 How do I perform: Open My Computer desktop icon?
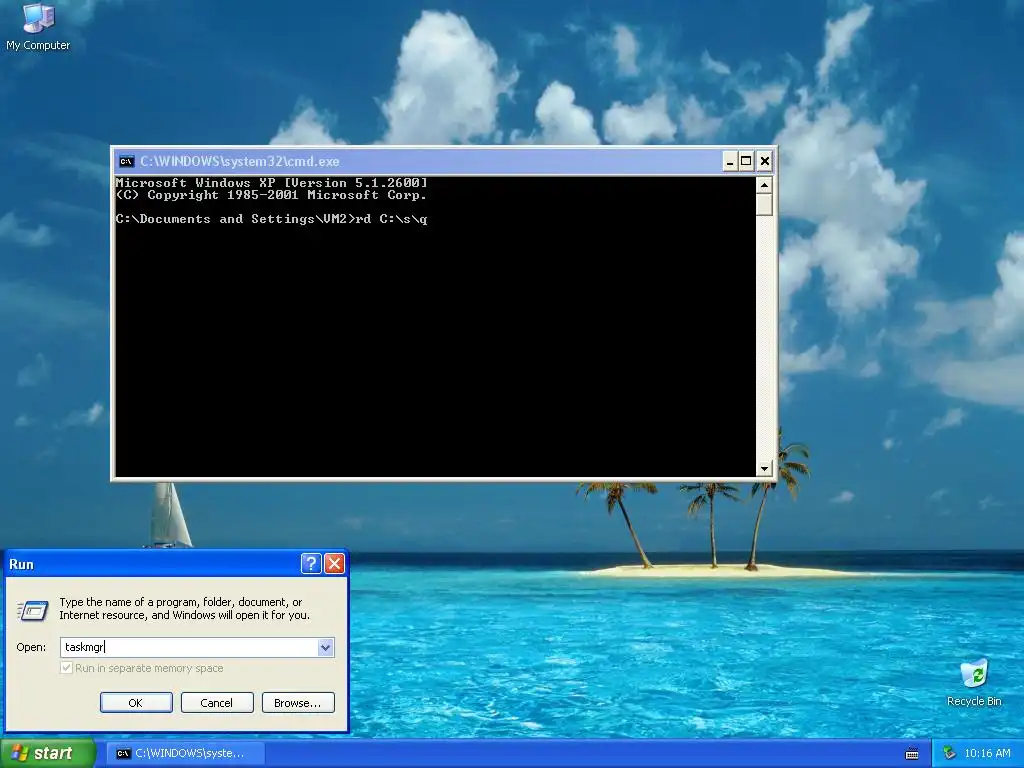point(38,27)
